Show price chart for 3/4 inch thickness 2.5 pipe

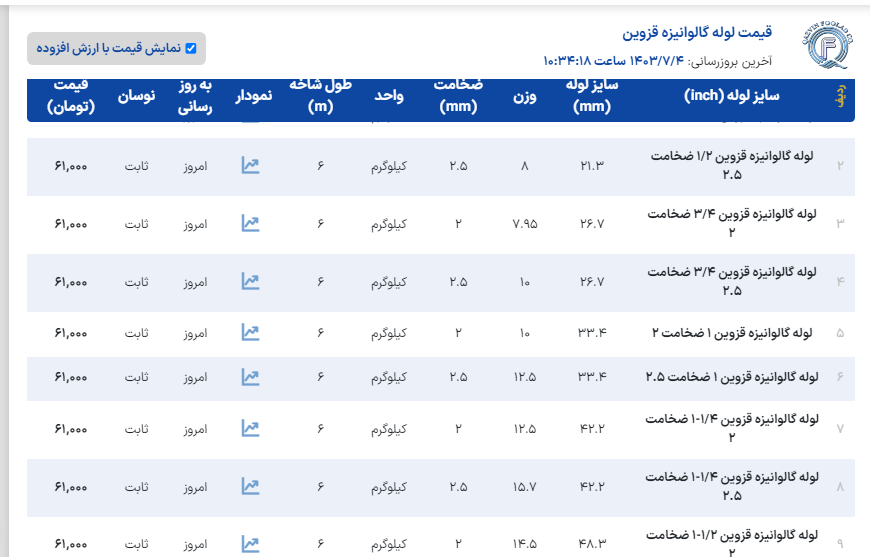tap(250, 282)
